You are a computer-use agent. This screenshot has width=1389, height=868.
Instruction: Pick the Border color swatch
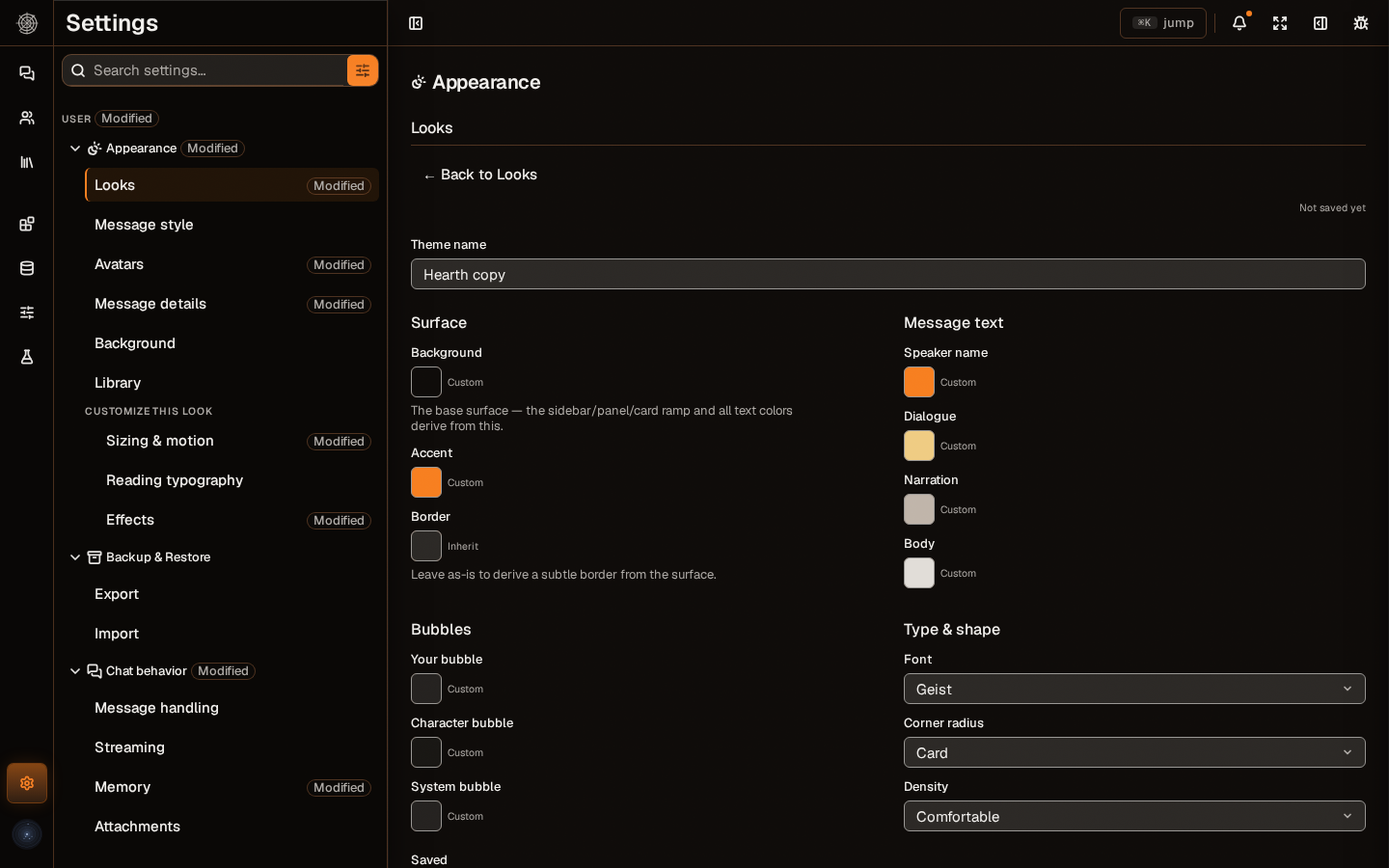[426, 546]
